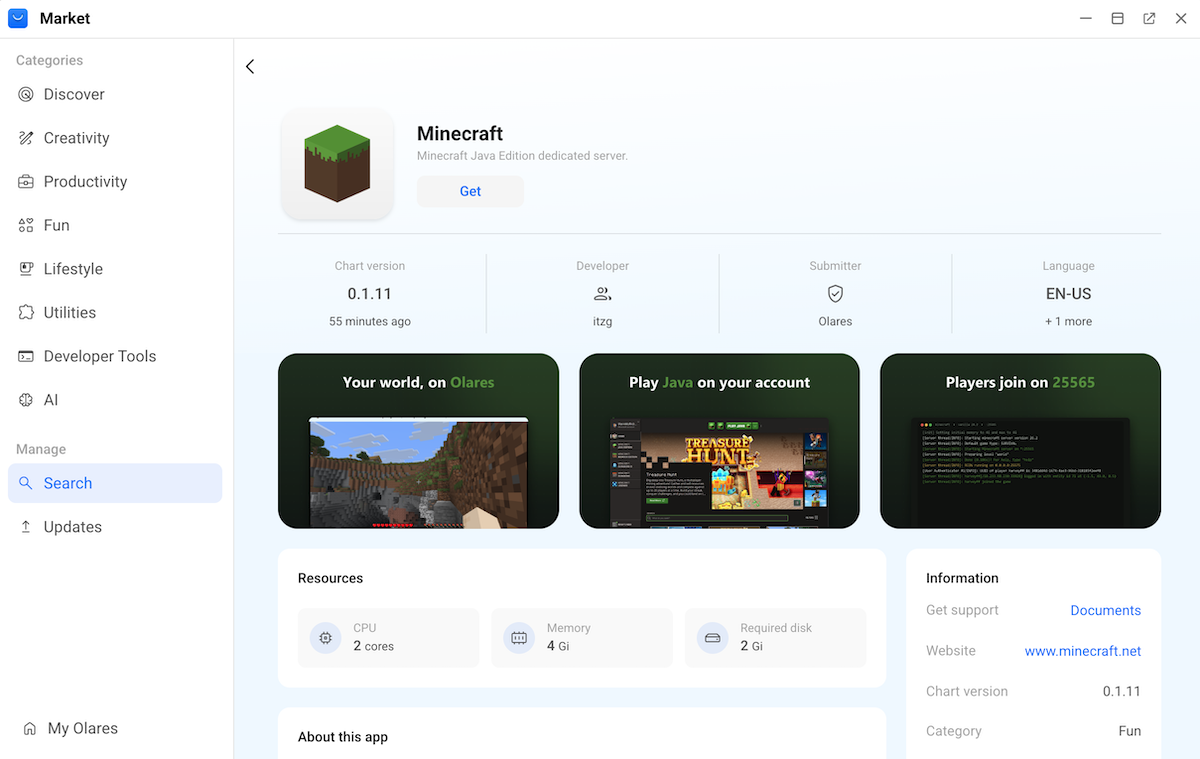Click the Minecraft app title
Viewport: 1200px width, 759px height.
(x=460, y=134)
